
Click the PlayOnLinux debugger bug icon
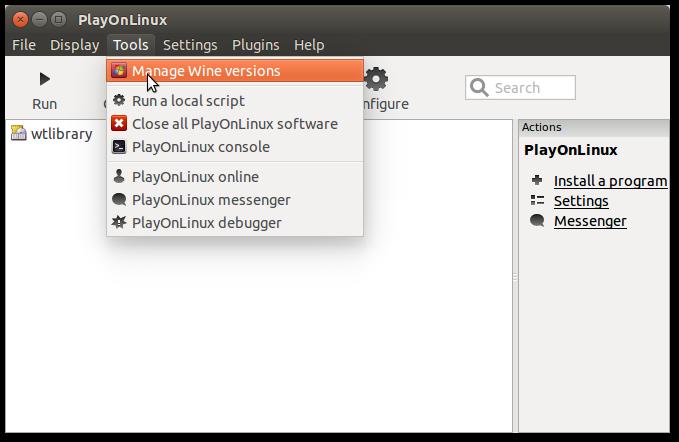coord(119,223)
